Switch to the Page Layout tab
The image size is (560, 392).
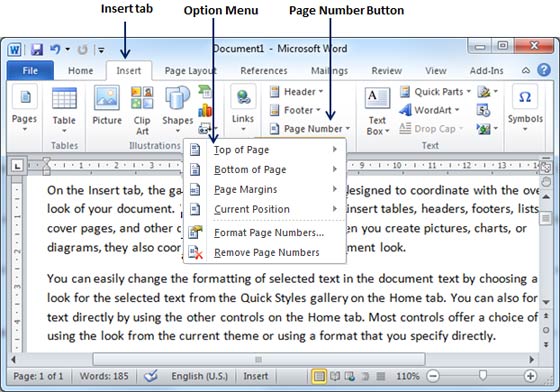(x=190, y=71)
